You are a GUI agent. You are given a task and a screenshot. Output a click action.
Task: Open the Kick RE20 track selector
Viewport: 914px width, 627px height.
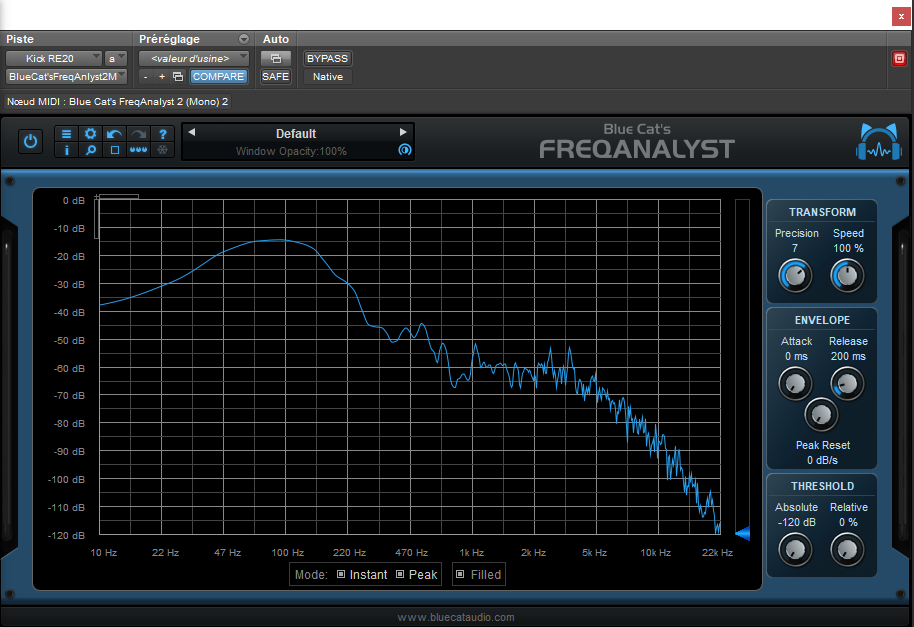[54, 58]
